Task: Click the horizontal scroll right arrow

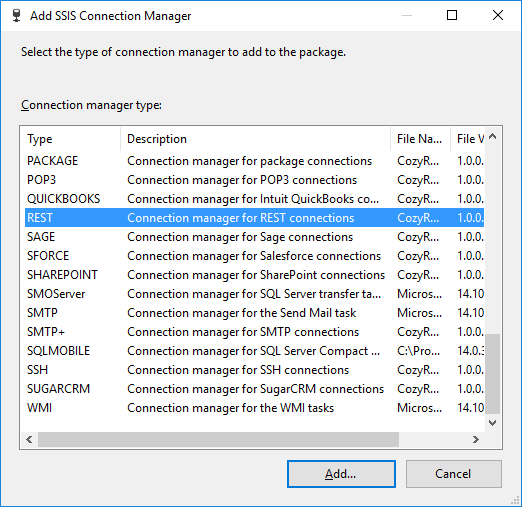Action: pos(476,439)
